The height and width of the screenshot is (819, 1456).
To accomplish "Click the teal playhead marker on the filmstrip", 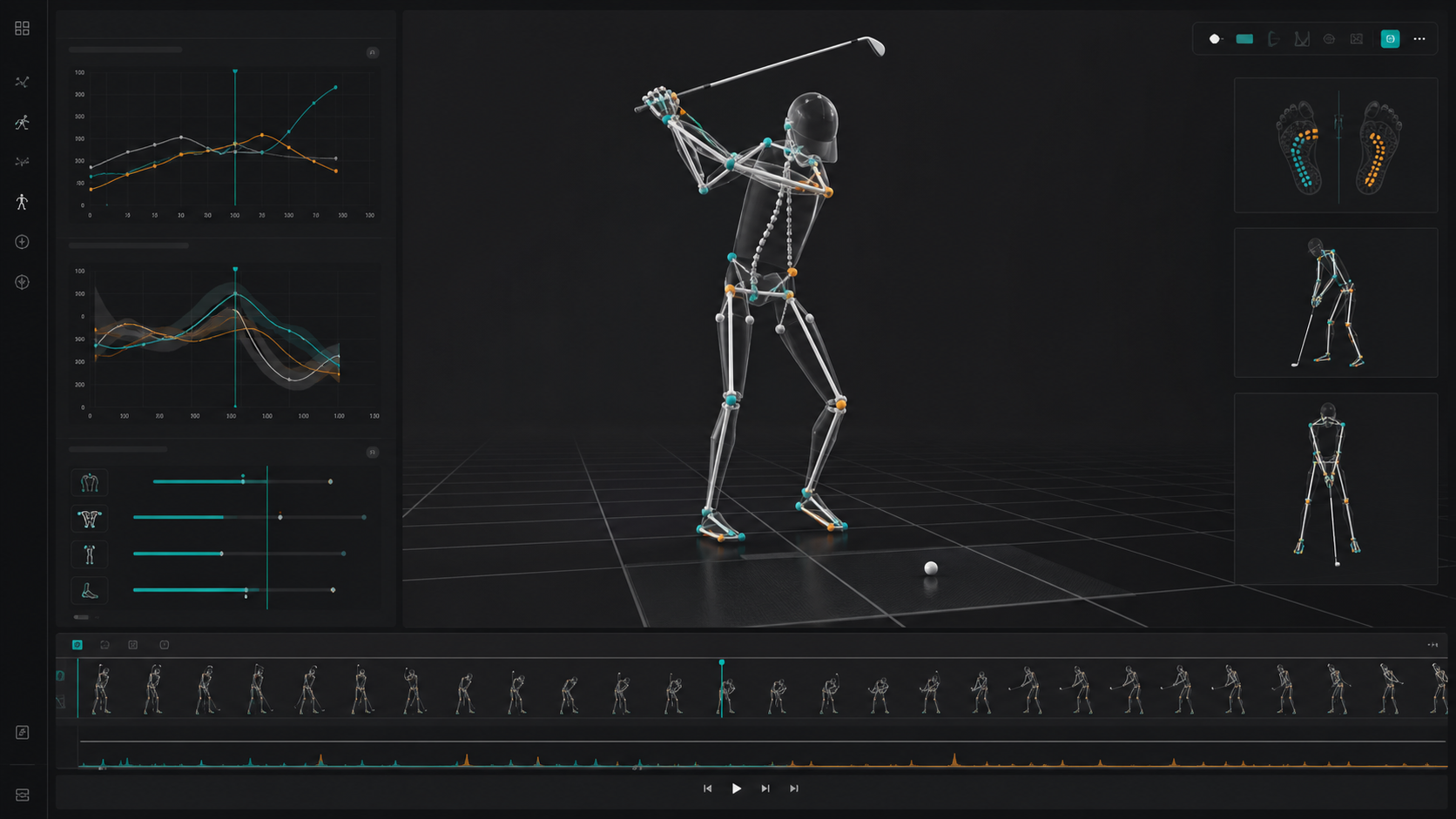I will click(722, 663).
